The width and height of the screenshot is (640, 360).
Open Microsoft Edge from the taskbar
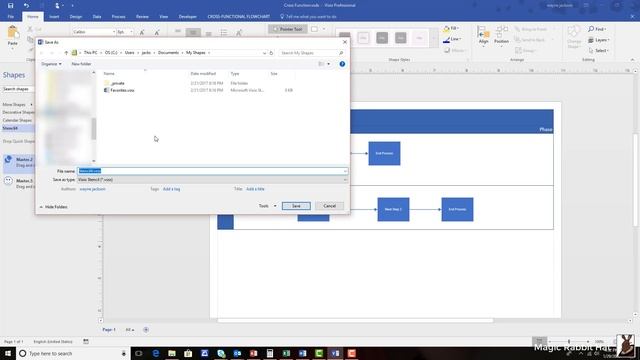[x=156, y=353]
